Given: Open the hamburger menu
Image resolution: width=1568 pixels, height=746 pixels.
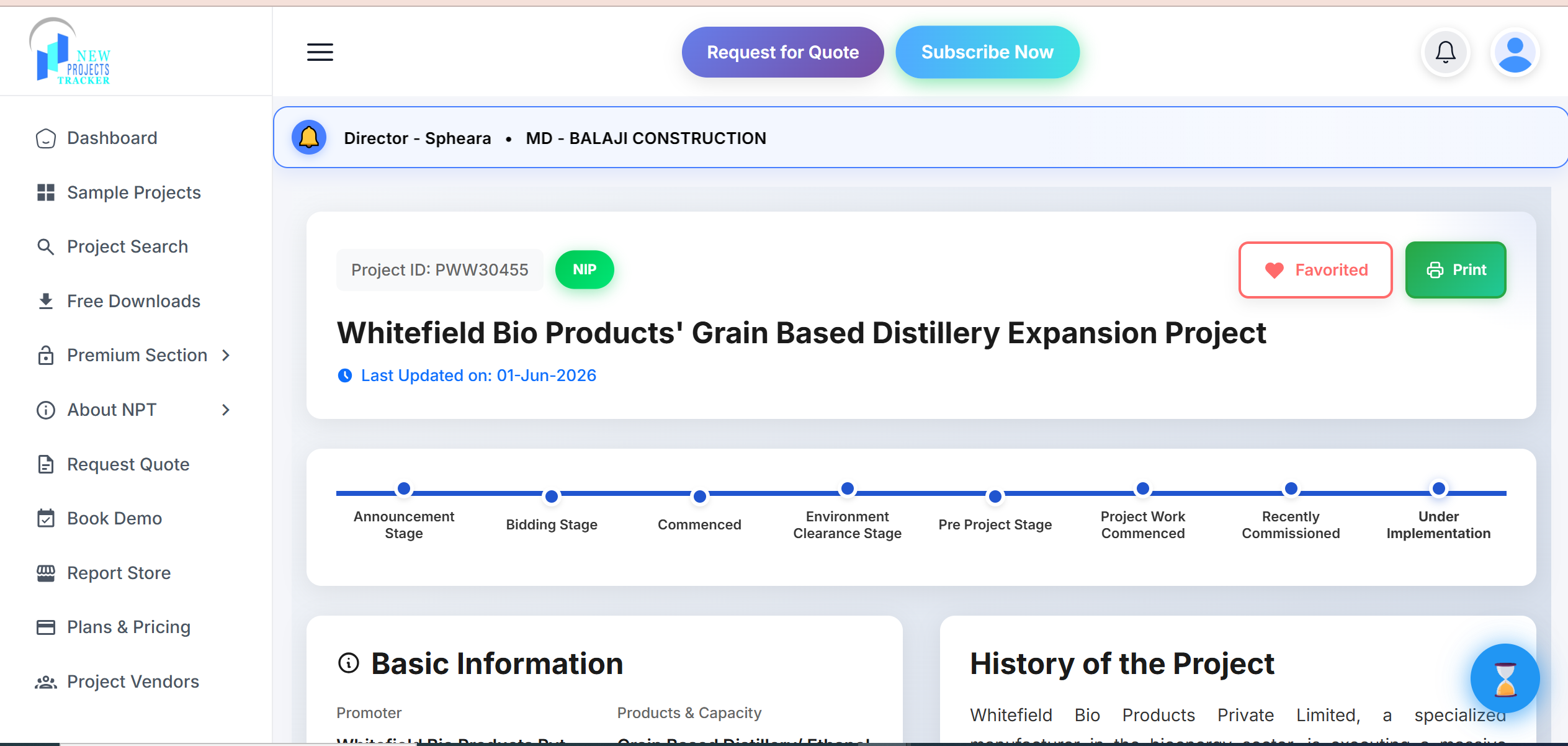Looking at the screenshot, I should [320, 52].
